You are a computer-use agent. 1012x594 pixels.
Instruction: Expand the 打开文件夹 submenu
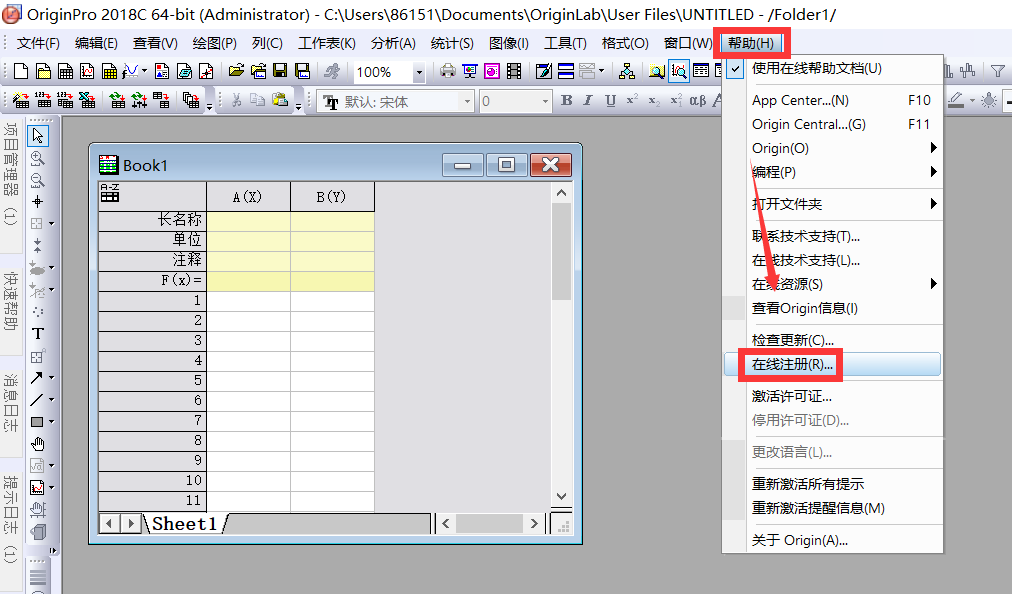[833, 204]
